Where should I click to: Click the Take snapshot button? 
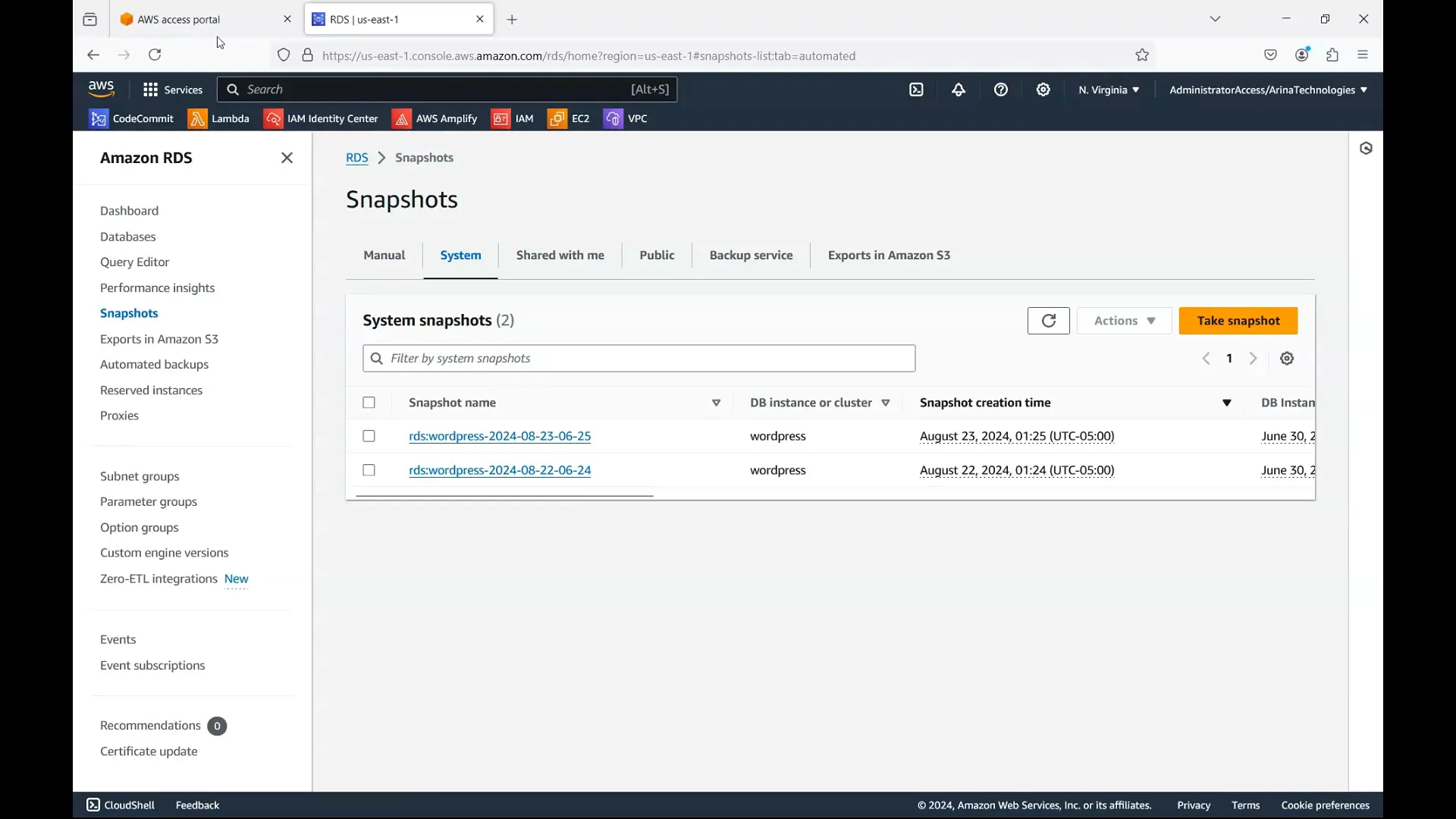1238,320
